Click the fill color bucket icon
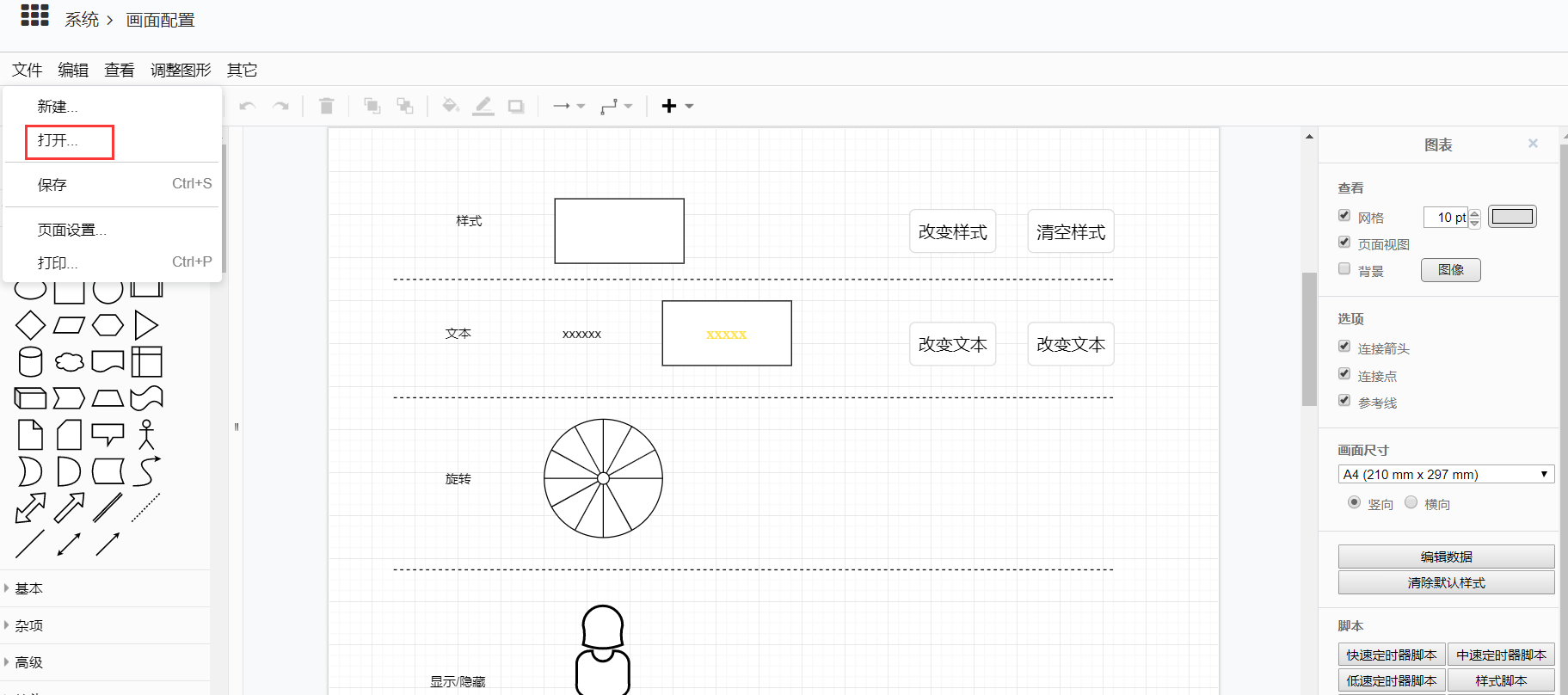This screenshot has height=695, width=1568. [x=450, y=107]
